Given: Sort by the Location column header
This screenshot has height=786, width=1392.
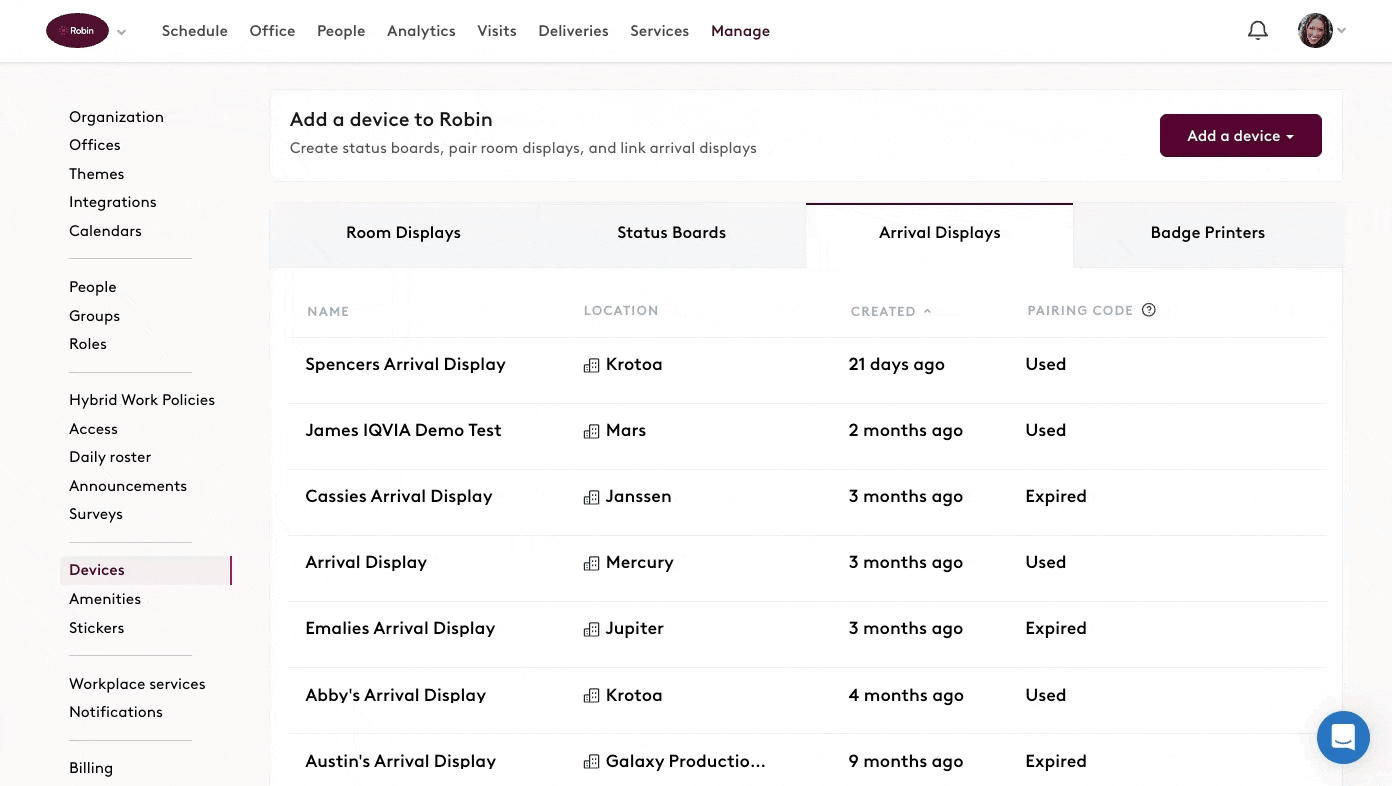Looking at the screenshot, I should click(x=621, y=310).
